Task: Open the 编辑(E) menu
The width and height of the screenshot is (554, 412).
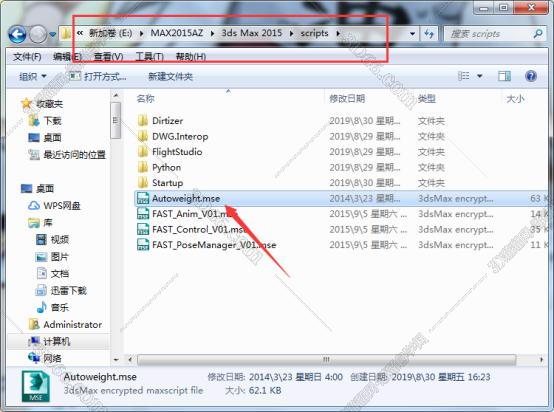Action: coord(67,57)
